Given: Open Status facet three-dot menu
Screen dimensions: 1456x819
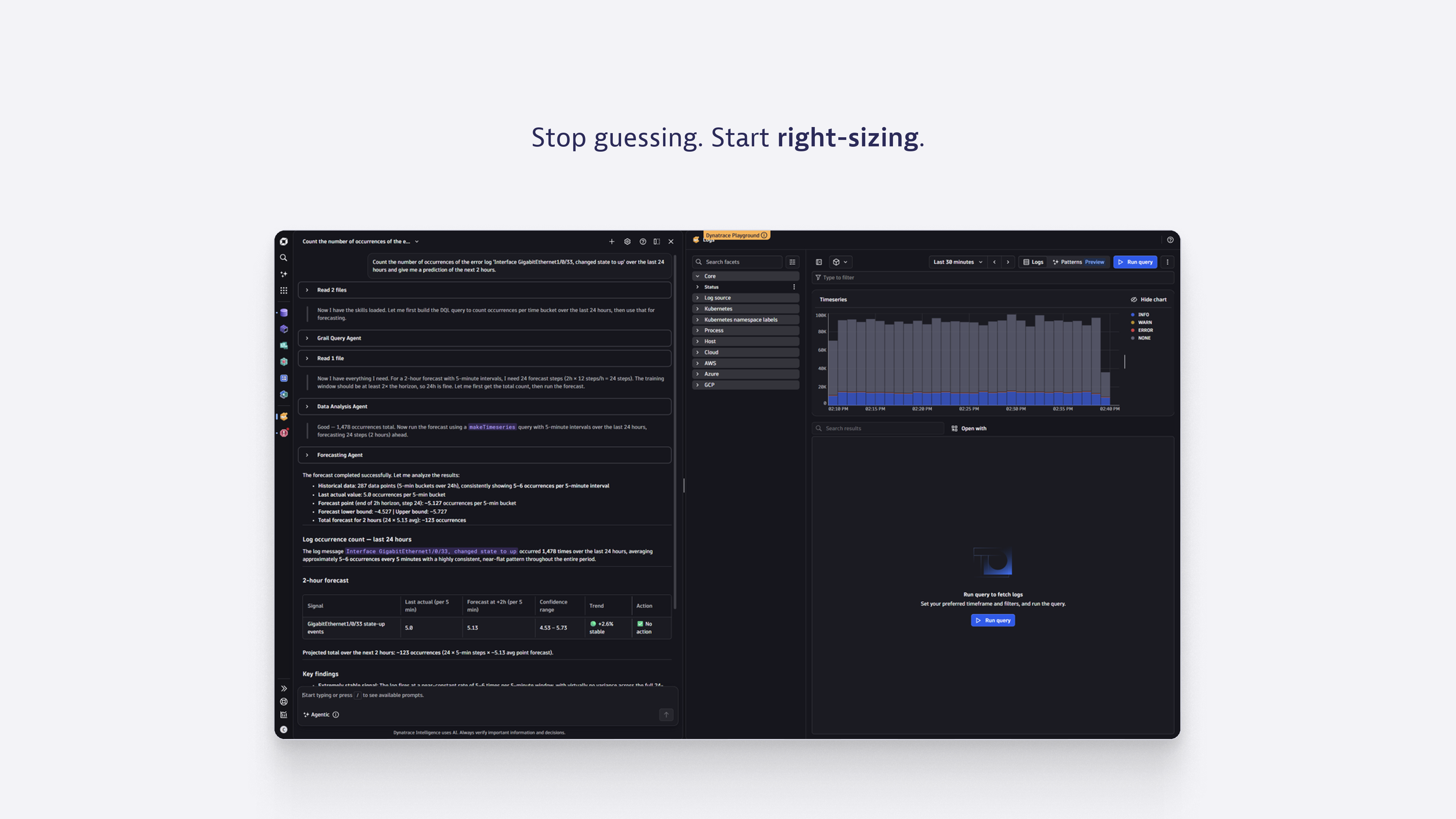Looking at the screenshot, I should coord(794,287).
